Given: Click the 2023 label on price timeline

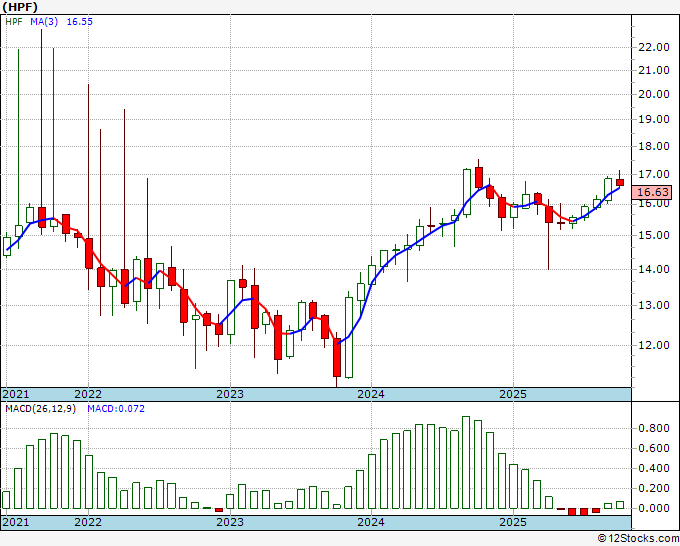Looking at the screenshot, I should 230,394.
